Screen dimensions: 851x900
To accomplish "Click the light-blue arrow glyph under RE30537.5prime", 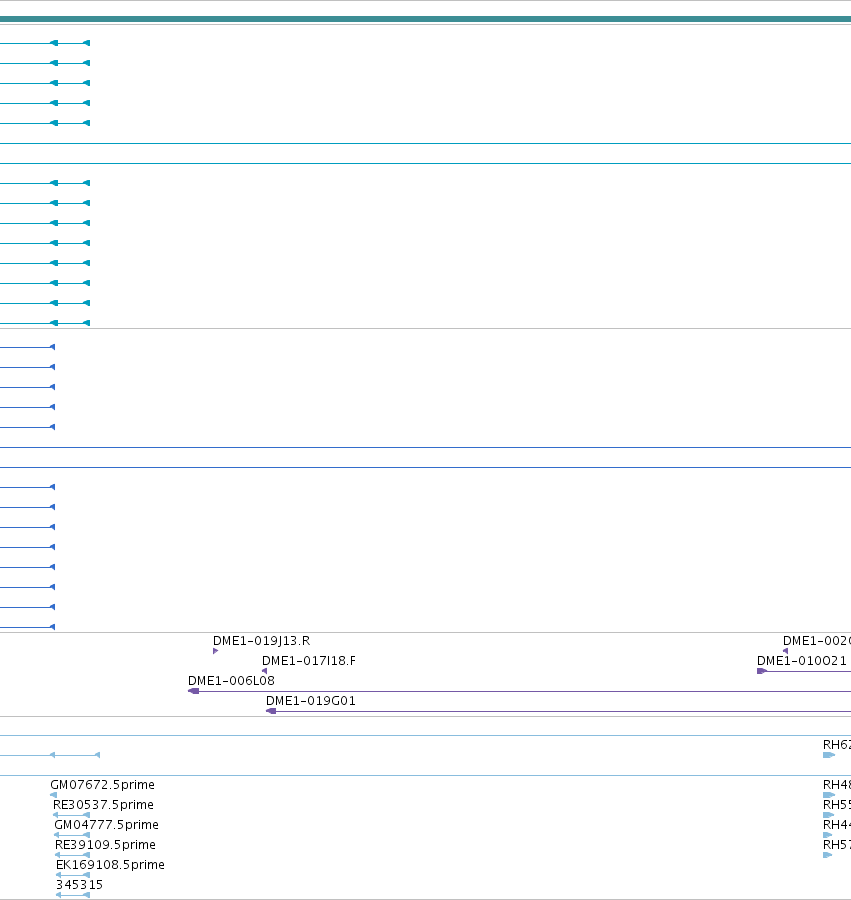I will (x=71, y=815).
